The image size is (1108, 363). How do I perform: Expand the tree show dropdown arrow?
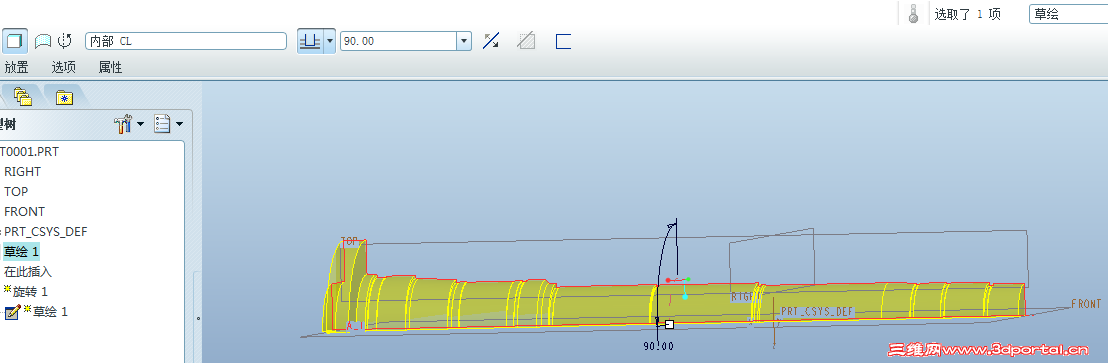pyautogui.click(x=179, y=125)
